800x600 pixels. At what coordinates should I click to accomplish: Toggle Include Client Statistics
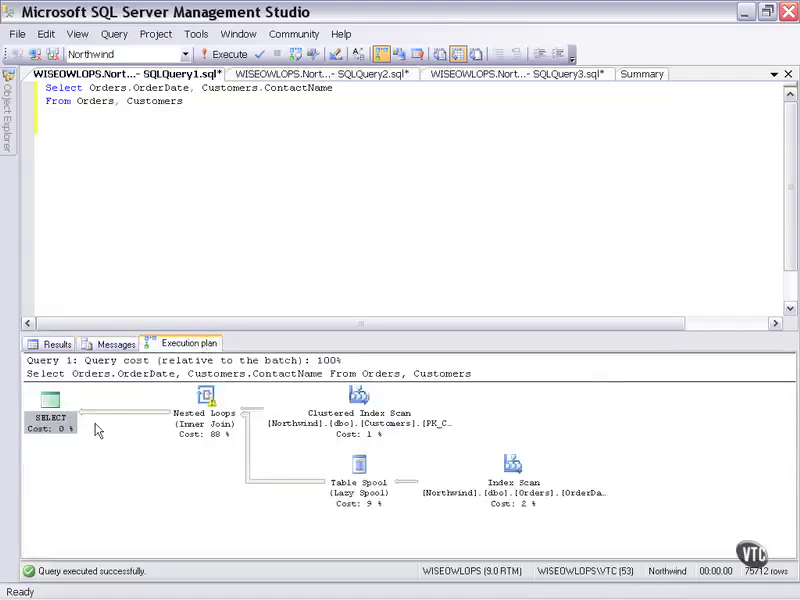tap(399, 54)
